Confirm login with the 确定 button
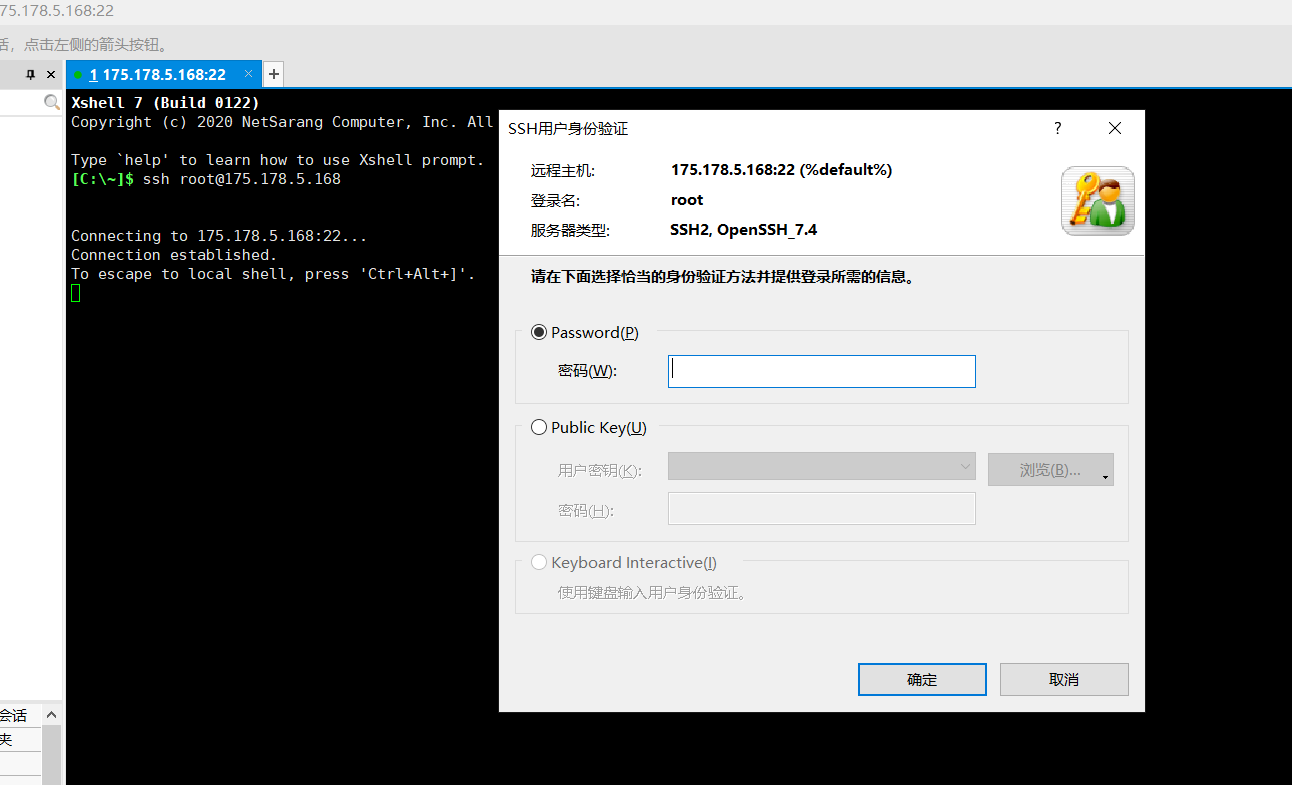 [x=922, y=680]
